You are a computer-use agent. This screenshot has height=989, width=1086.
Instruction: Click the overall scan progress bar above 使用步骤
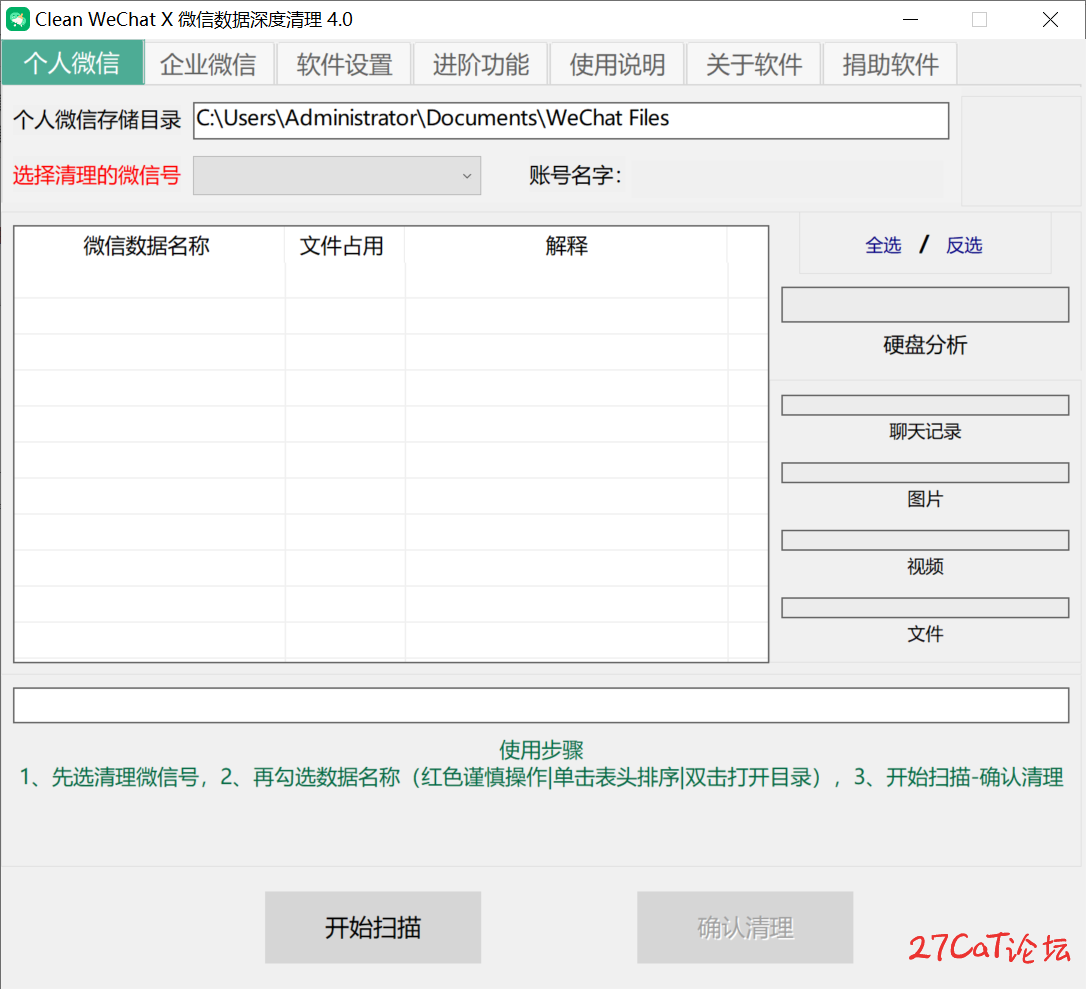541,705
